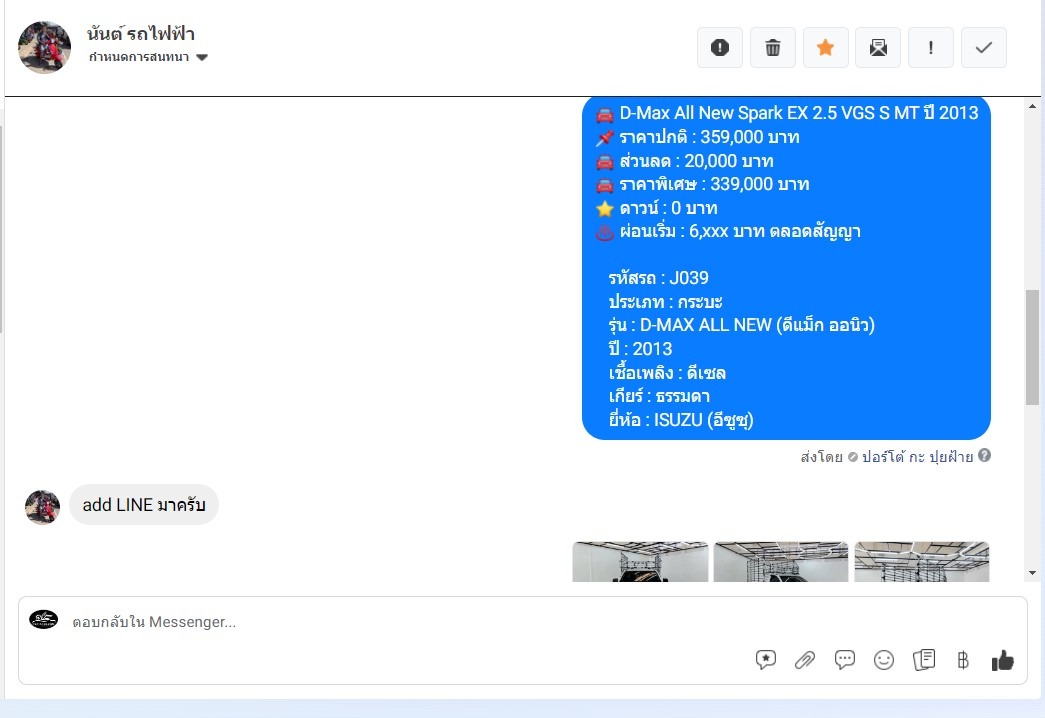Mark conversation done with the checkmark

(984, 47)
